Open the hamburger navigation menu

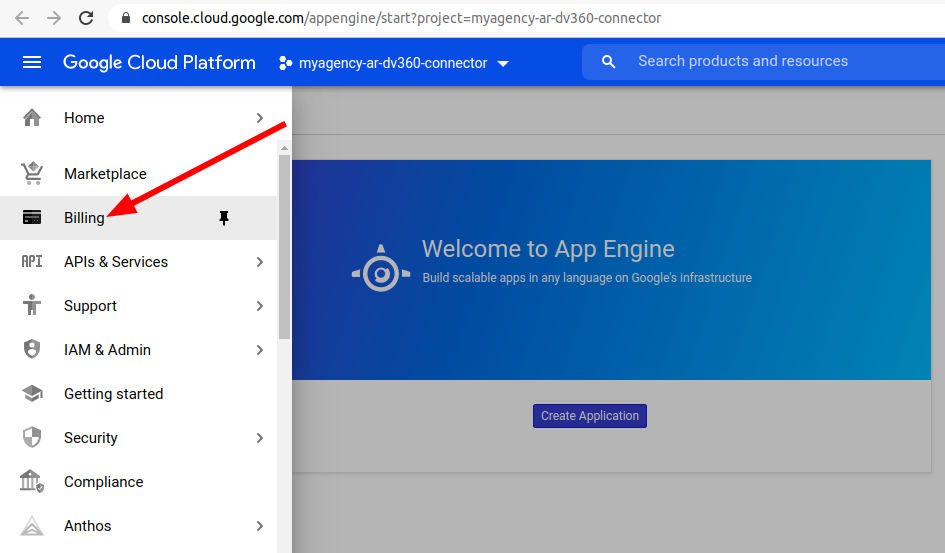pyautogui.click(x=32, y=62)
